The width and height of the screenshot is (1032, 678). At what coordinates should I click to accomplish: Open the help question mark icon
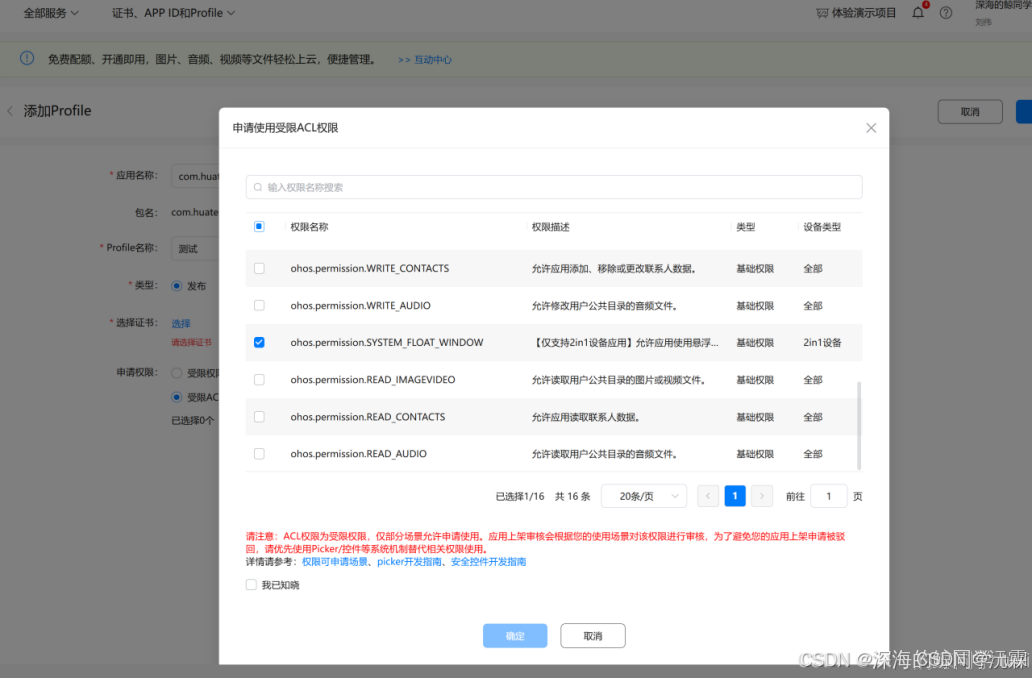pos(946,13)
